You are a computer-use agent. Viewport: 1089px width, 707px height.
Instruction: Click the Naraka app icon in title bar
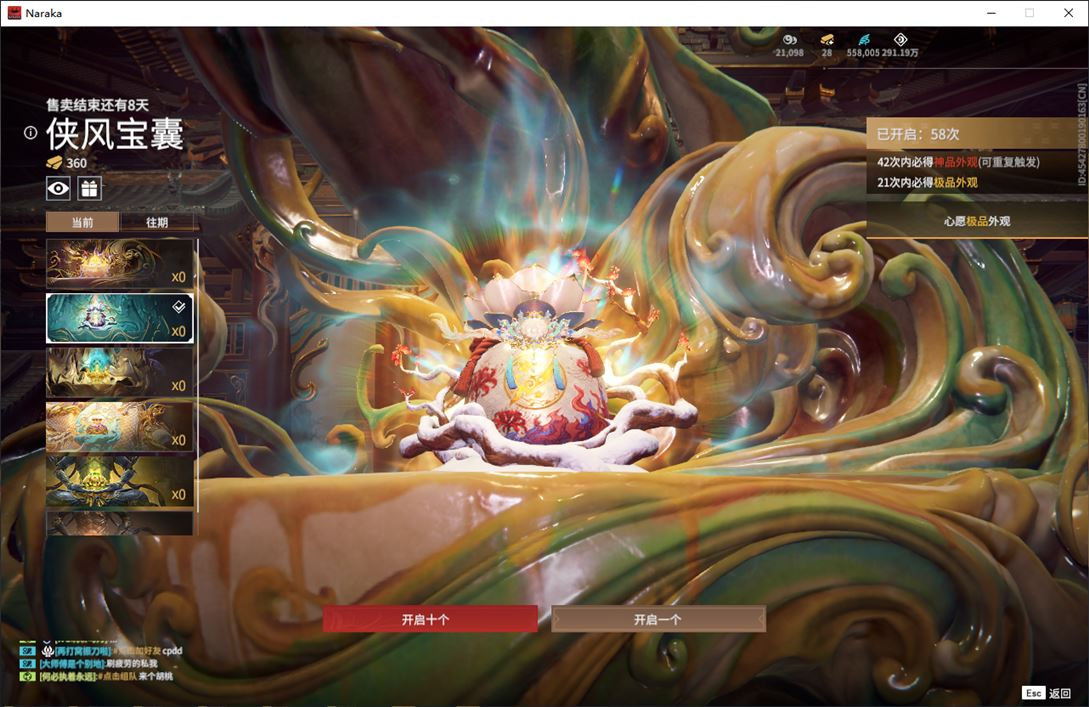pos(14,13)
